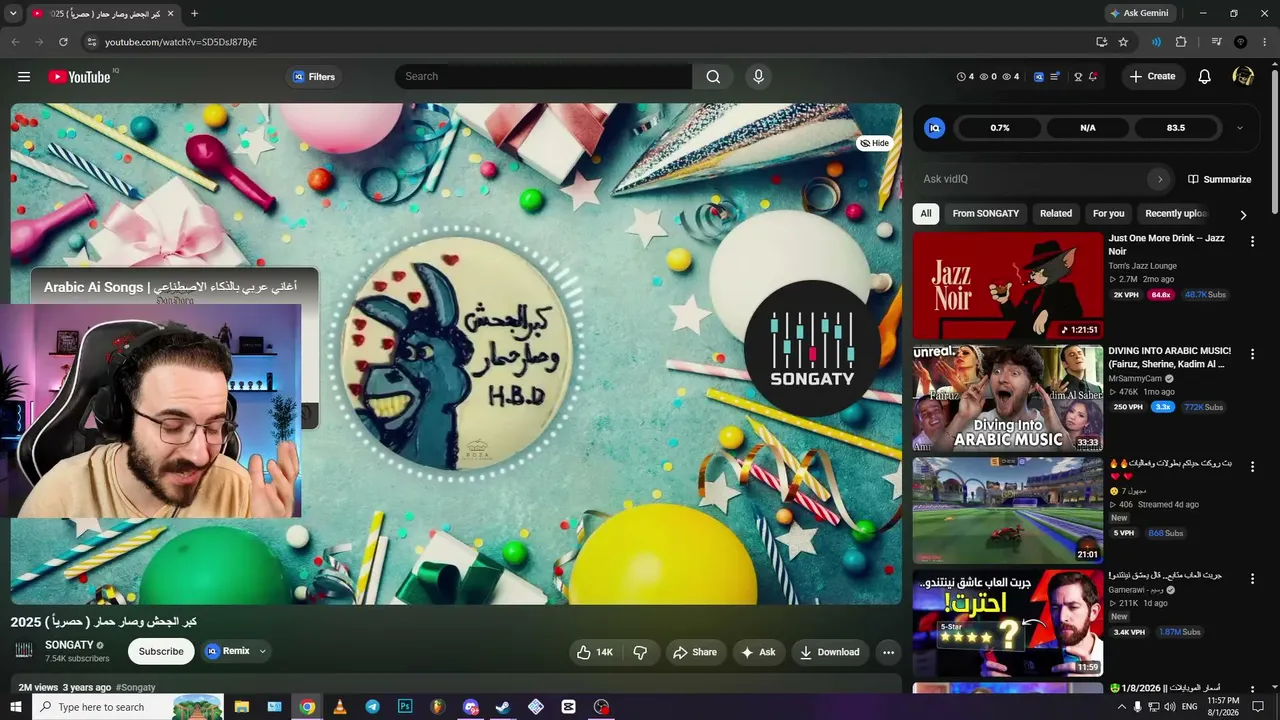The width and height of the screenshot is (1280, 720).
Task: Open Photoshop from the taskbar
Action: click(405, 707)
